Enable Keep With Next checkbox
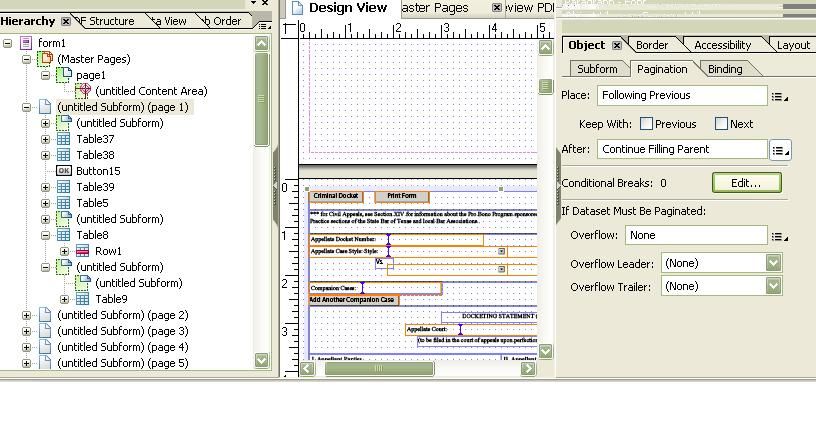Screen dimensions: 816x435 pos(721,124)
